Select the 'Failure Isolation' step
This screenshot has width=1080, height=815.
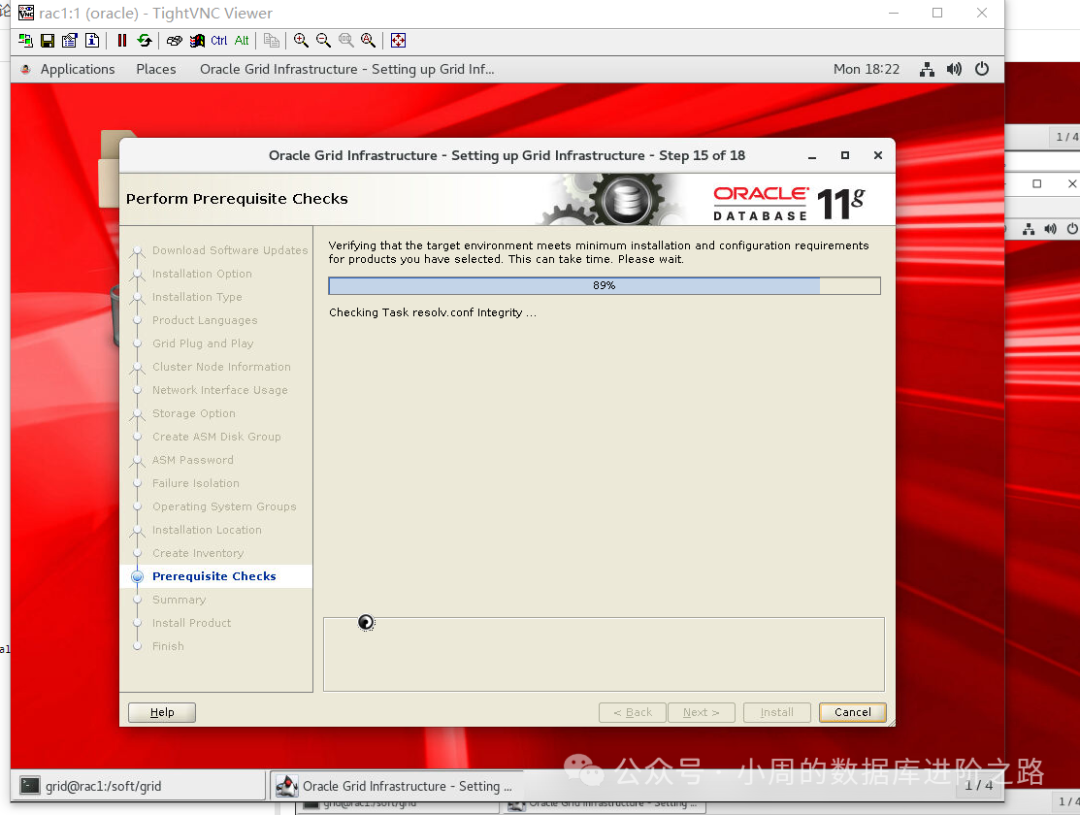196,483
